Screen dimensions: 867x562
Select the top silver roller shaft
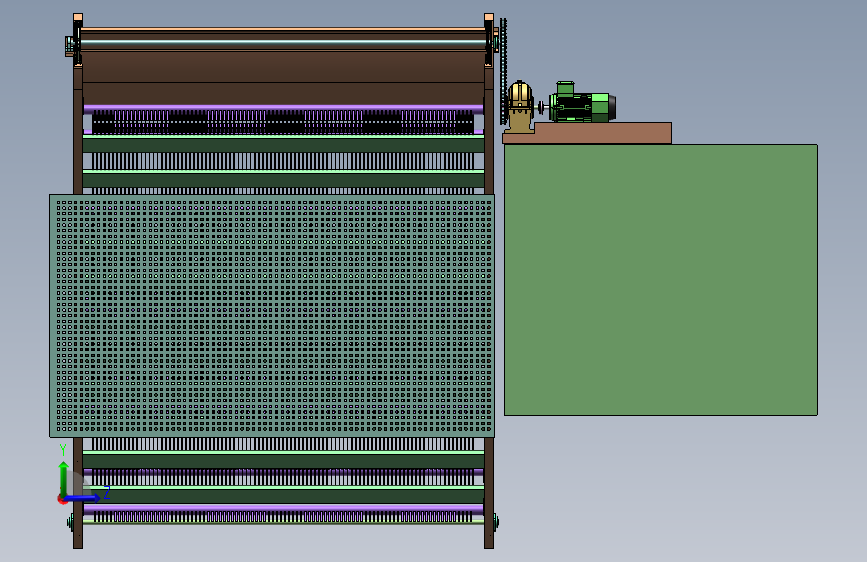pos(283,42)
